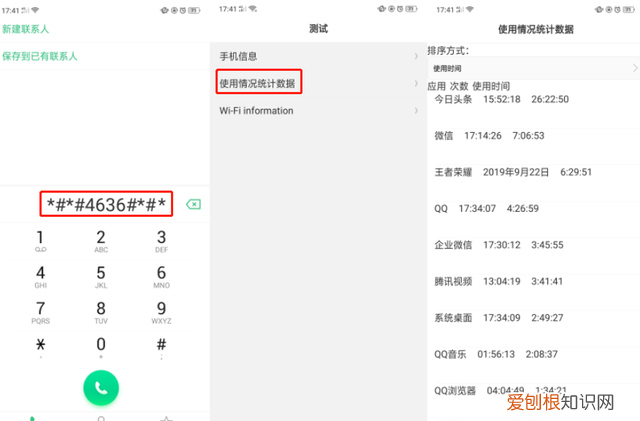
Task: Open 使用情况统计数据 menu entry
Action: (318, 83)
